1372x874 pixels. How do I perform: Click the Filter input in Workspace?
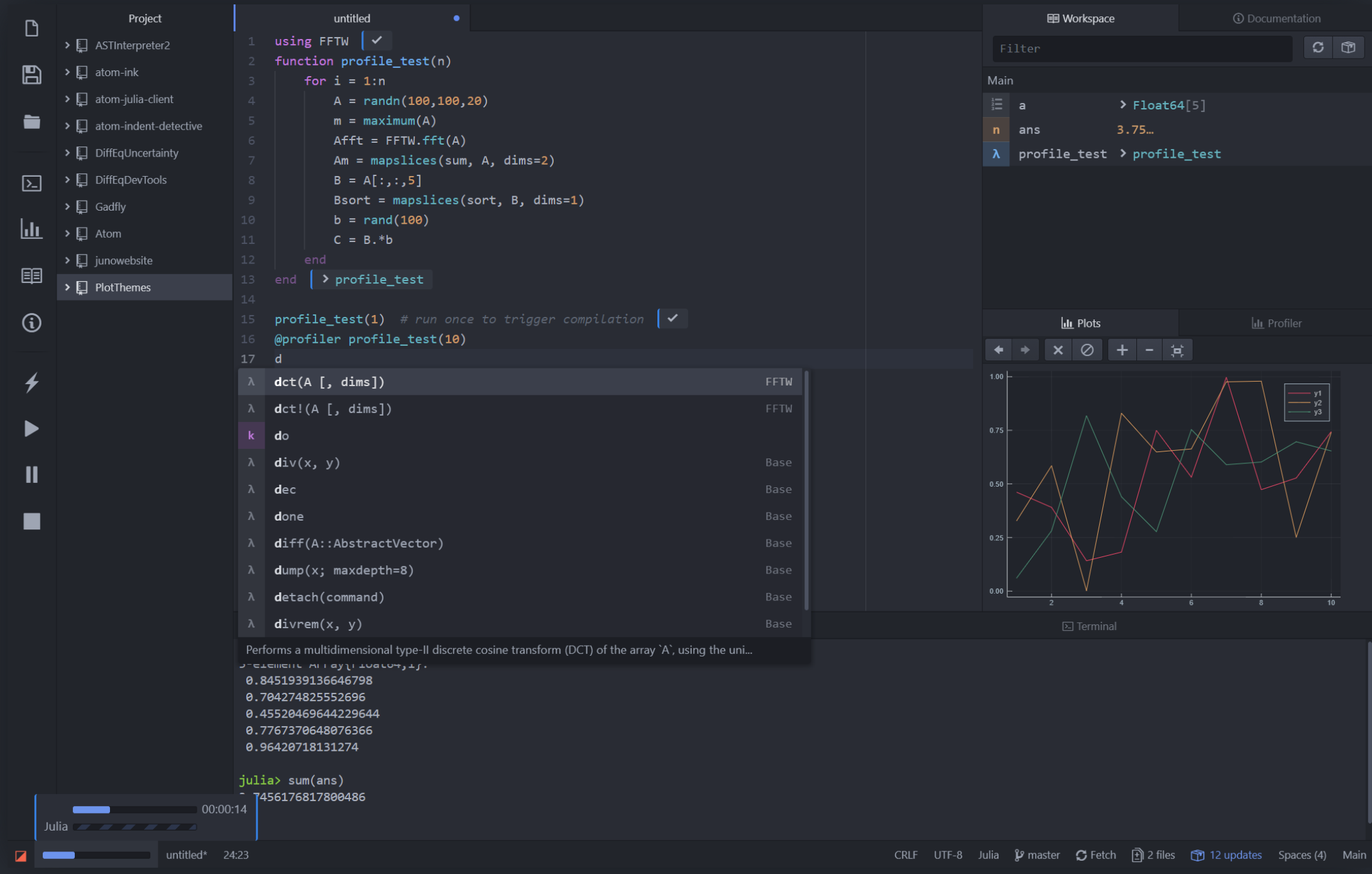coord(1142,48)
